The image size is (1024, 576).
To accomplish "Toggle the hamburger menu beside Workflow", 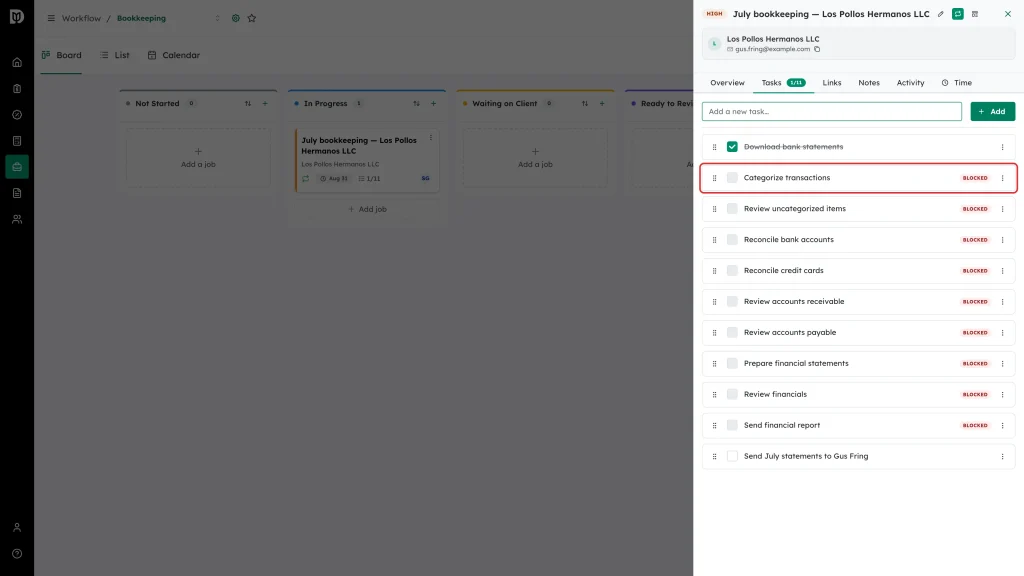I will click(51, 18).
